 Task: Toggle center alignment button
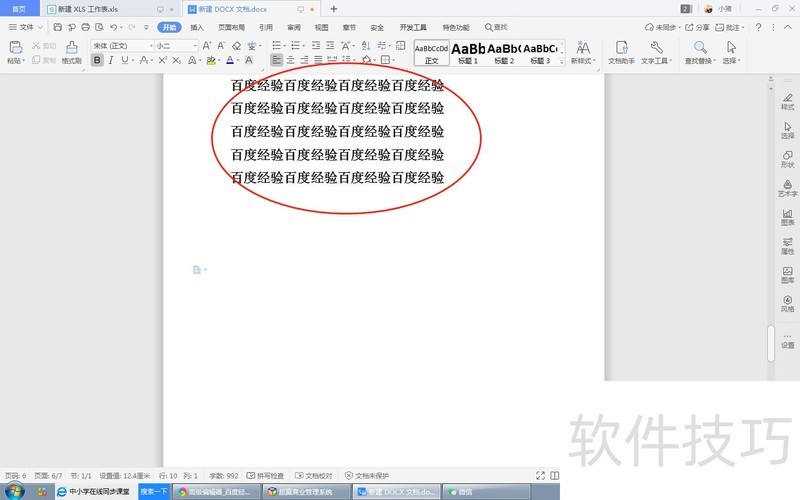290,60
